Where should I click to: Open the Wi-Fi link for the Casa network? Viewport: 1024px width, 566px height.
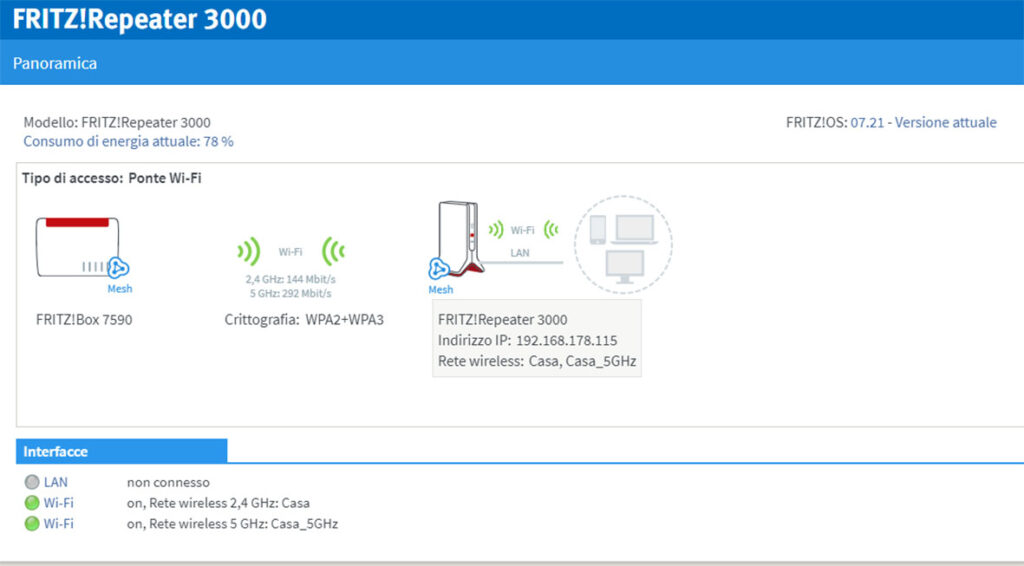[58, 503]
